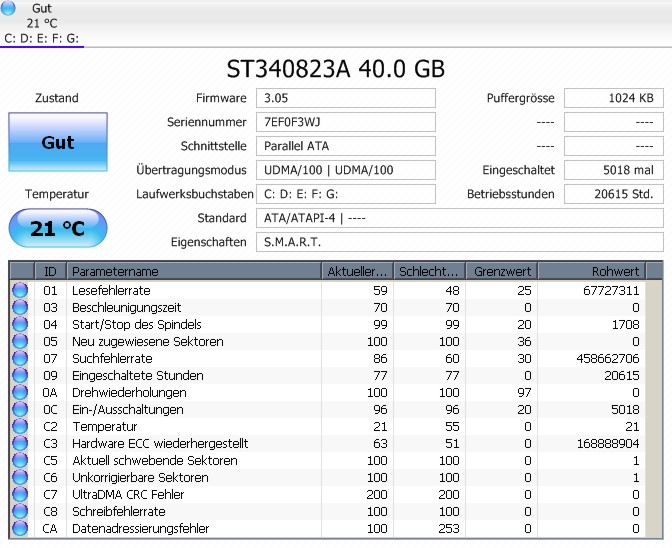Screen dimensions: 672x548
Task: Click the status orb beside Schreibfehlerrate
Action: 20,512
